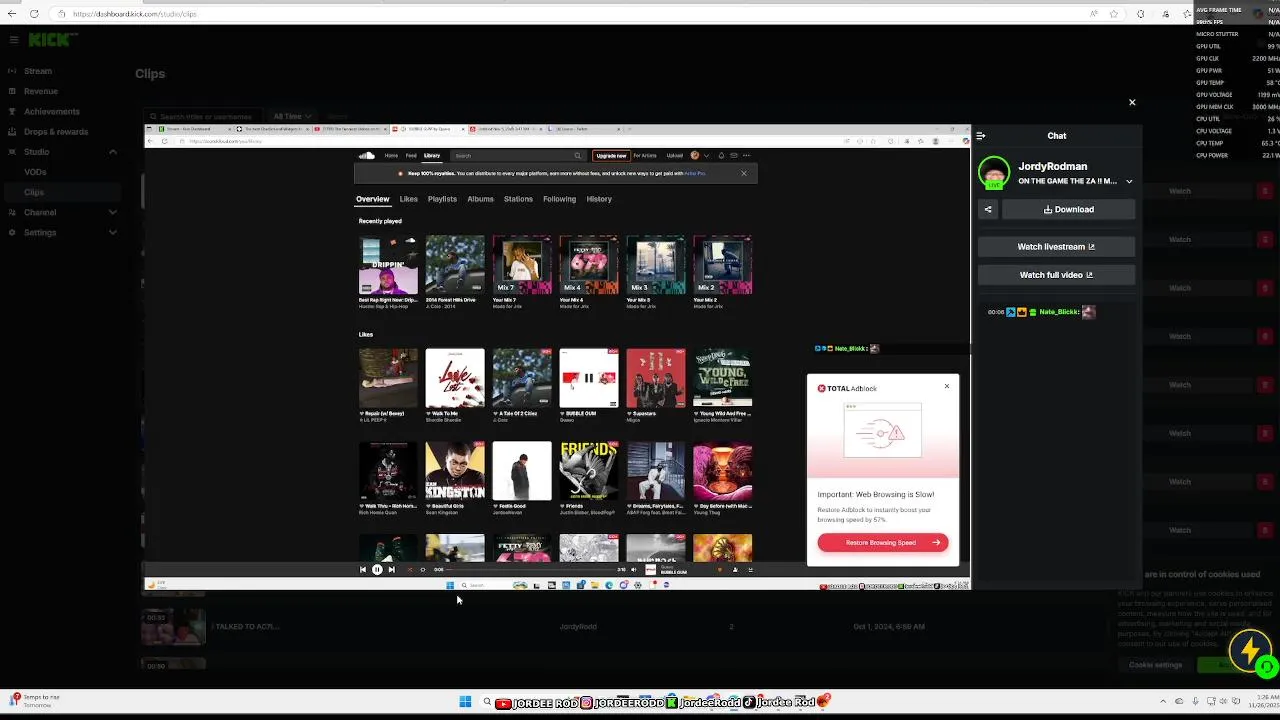Click the Windows Start button on taskbar
Screen dimensions: 1280x720
465,703
